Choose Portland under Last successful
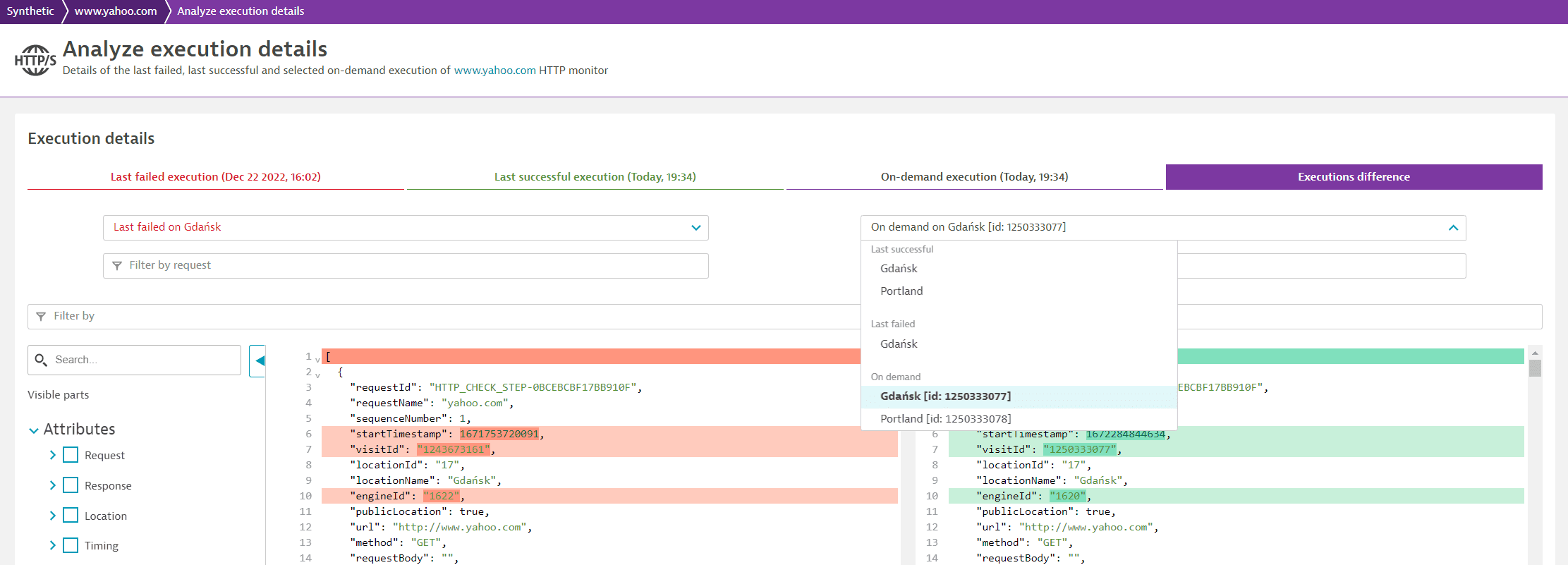1568x565 pixels. (1019, 291)
